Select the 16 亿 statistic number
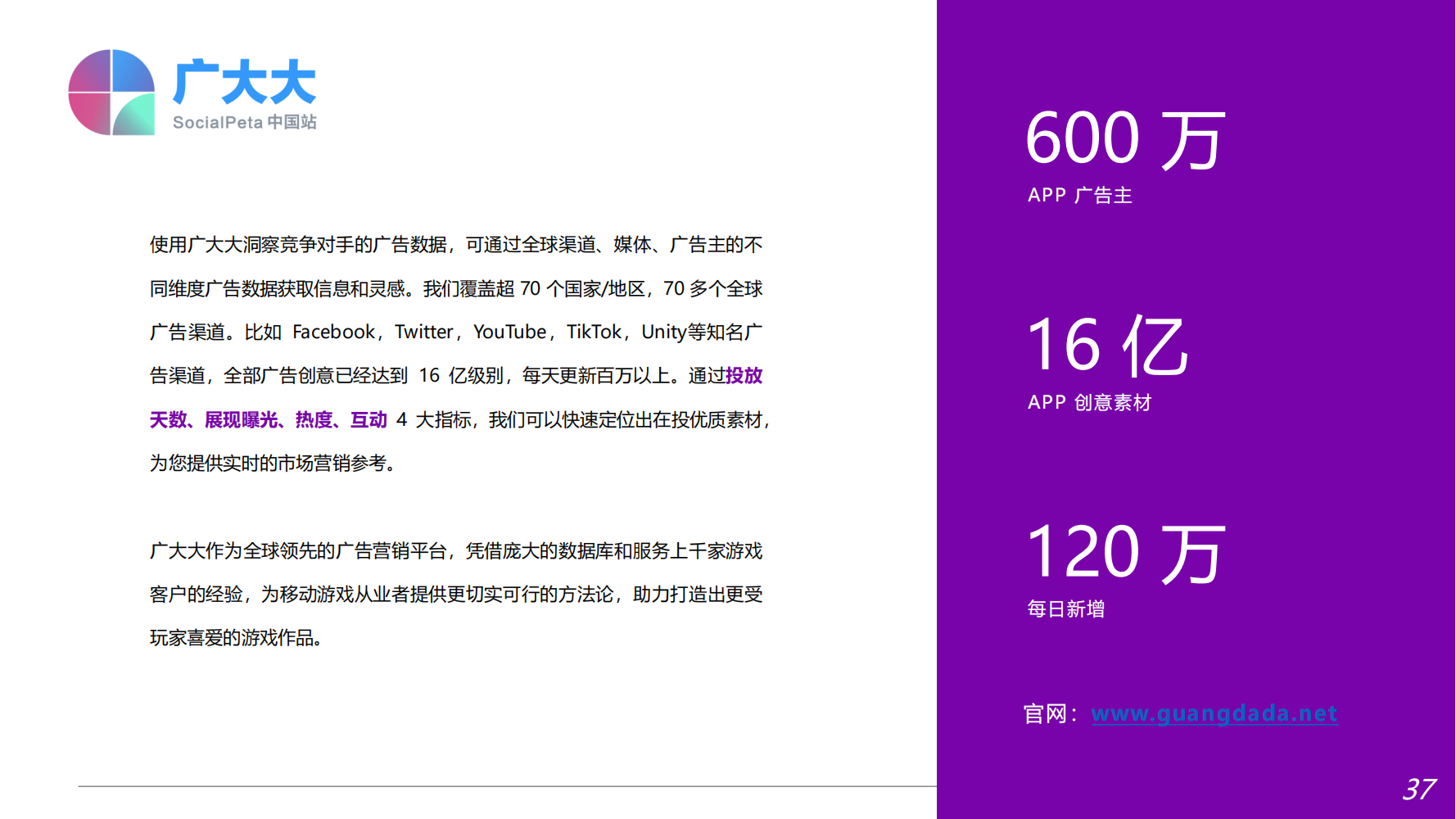1456x819 pixels. pyautogui.click(x=1106, y=346)
